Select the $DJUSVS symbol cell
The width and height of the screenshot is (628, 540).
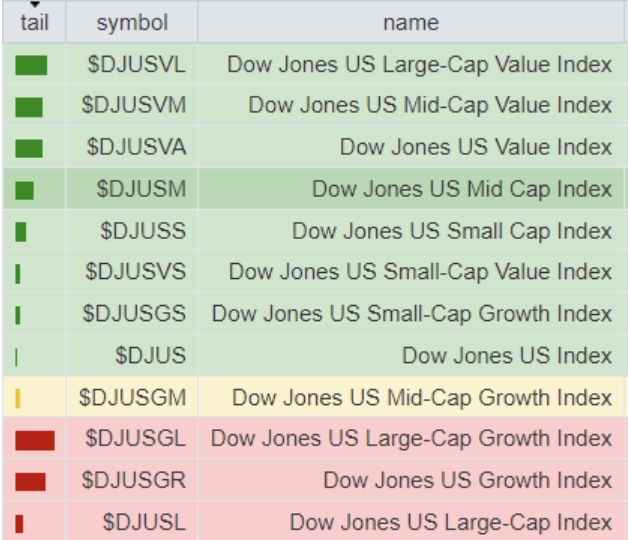coord(136,272)
